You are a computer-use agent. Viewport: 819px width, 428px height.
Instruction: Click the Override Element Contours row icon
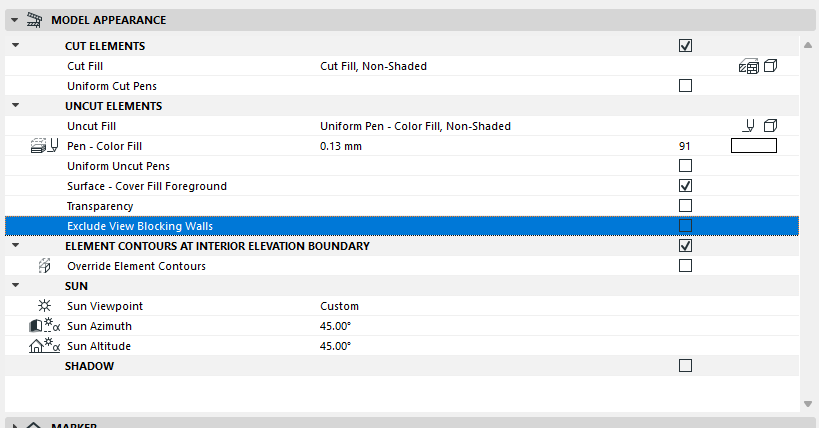point(44,266)
